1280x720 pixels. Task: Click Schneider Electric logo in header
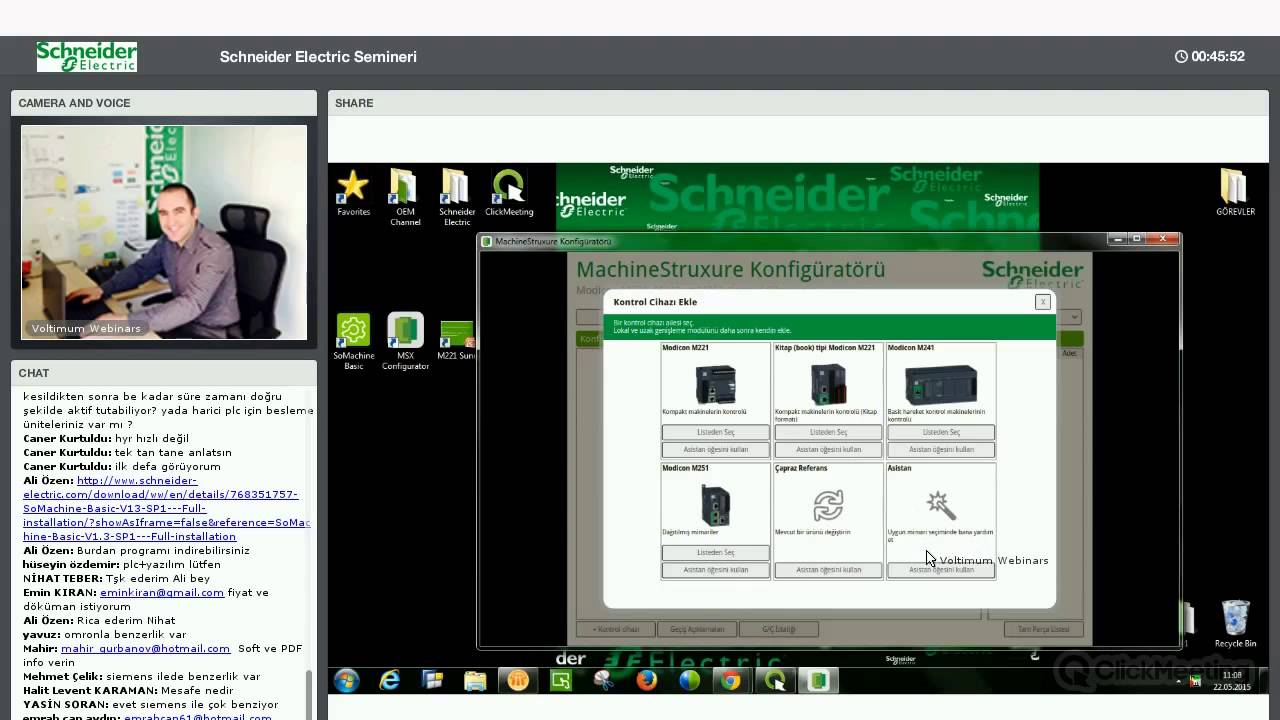(x=87, y=57)
